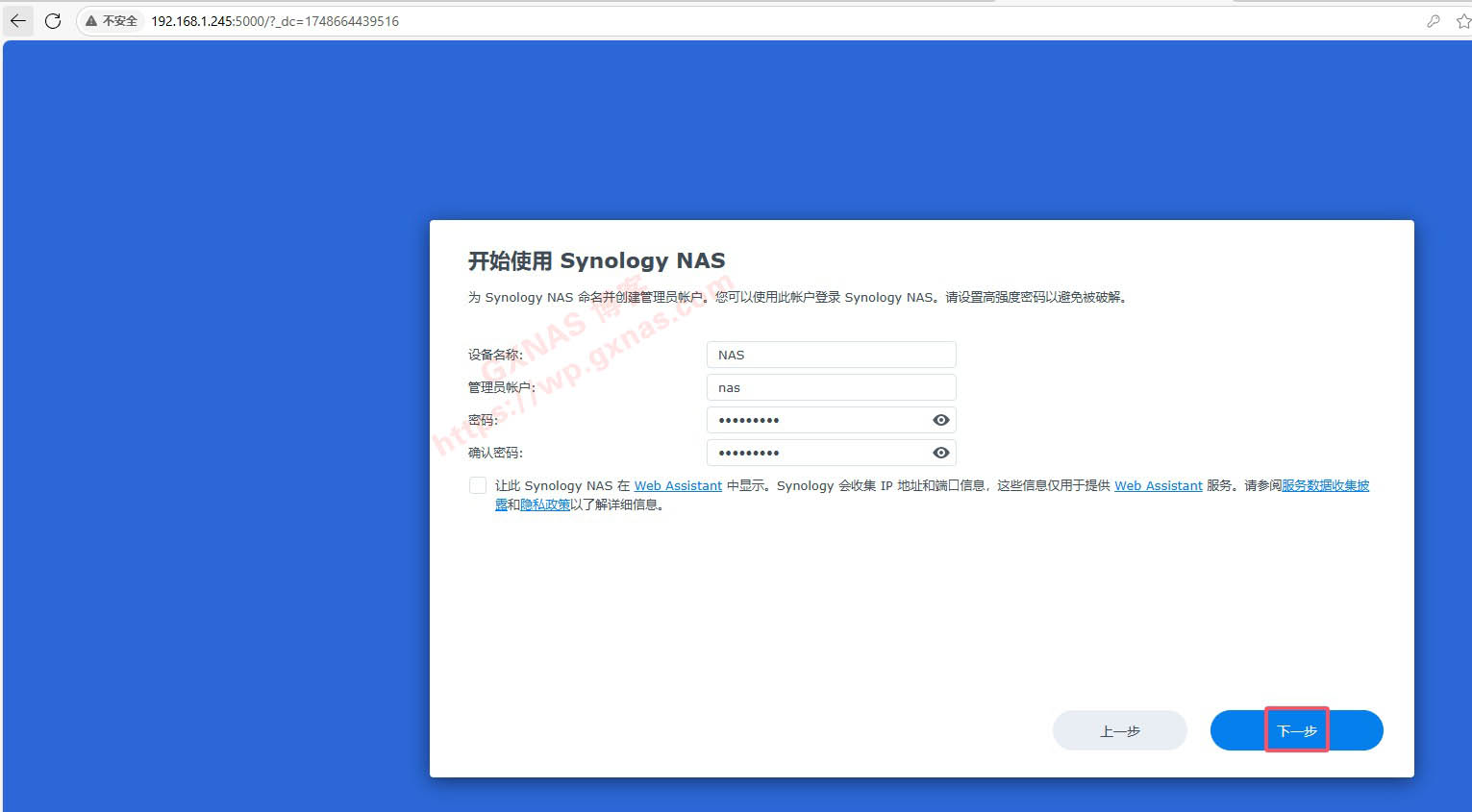Click the 开始使用 Synology NAS heading
The height and width of the screenshot is (812, 1472).
pyautogui.click(x=596, y=260)
